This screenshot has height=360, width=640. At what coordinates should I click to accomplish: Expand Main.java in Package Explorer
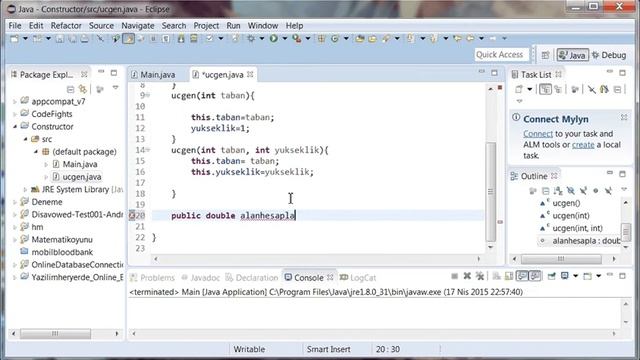click(x=46, y=164)
